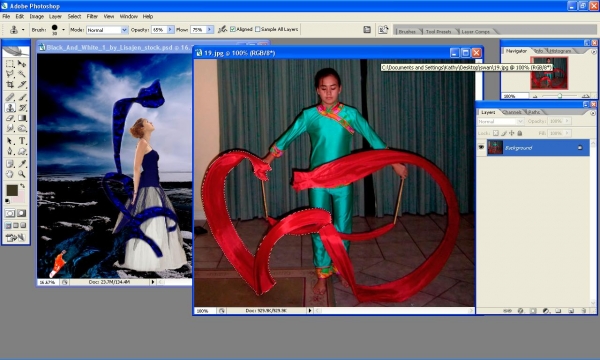Switch to the Paths tab
This screenshot has height=360, width=600.
pyautogui.click(x=534, y=112)
